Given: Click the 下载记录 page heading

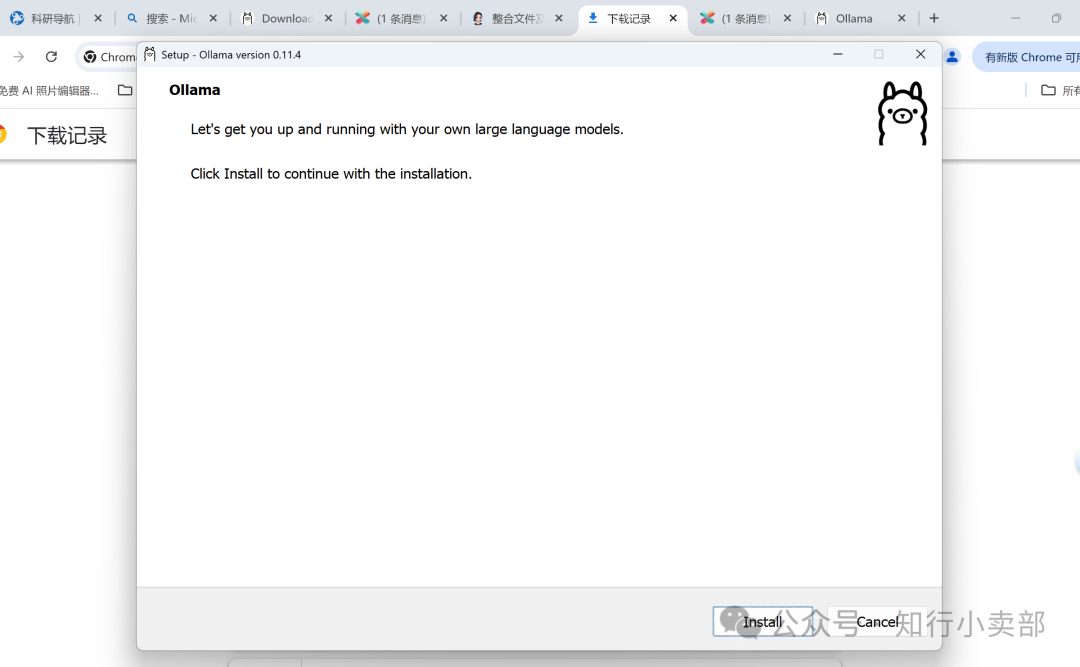Looking at the screenshot, I should pos(68,136).
